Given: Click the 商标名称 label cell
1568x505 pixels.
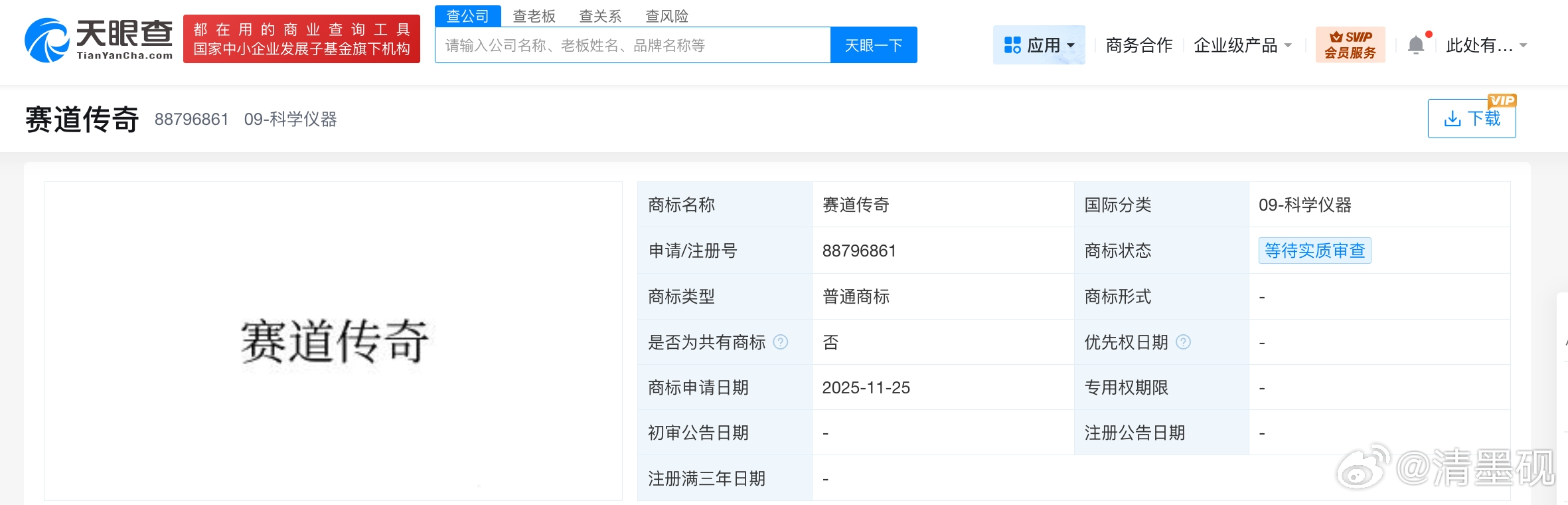Looking at the screenshot, I should pos(724,205).
